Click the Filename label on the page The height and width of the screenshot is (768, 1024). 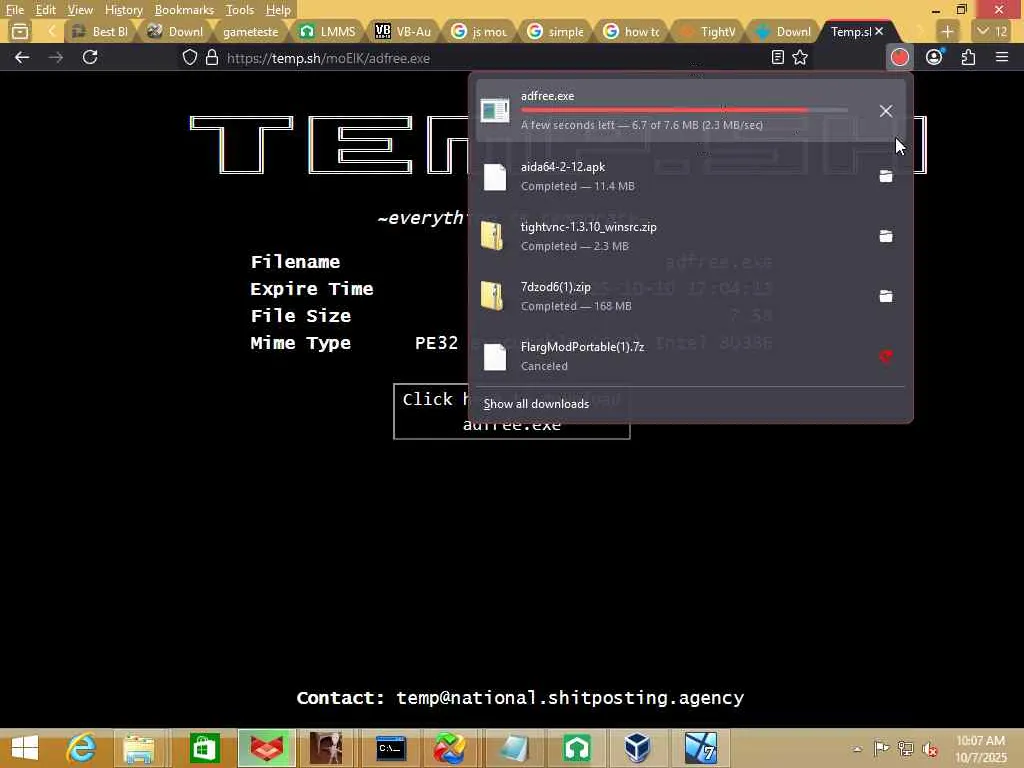(295, 262)
